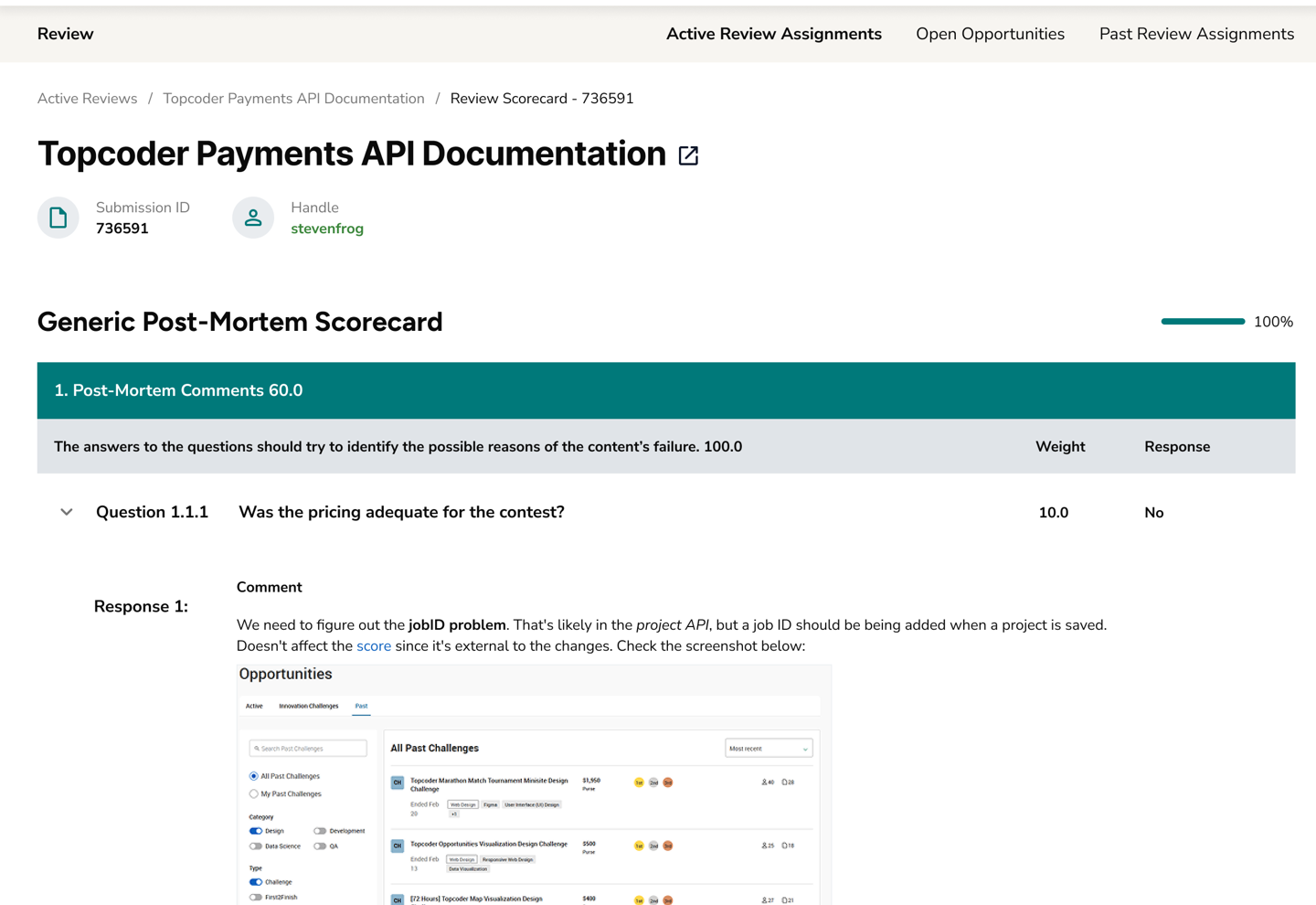Click the $1,950 purse amount
This screenshot has height=905, width=1316.
pos(591,781)
